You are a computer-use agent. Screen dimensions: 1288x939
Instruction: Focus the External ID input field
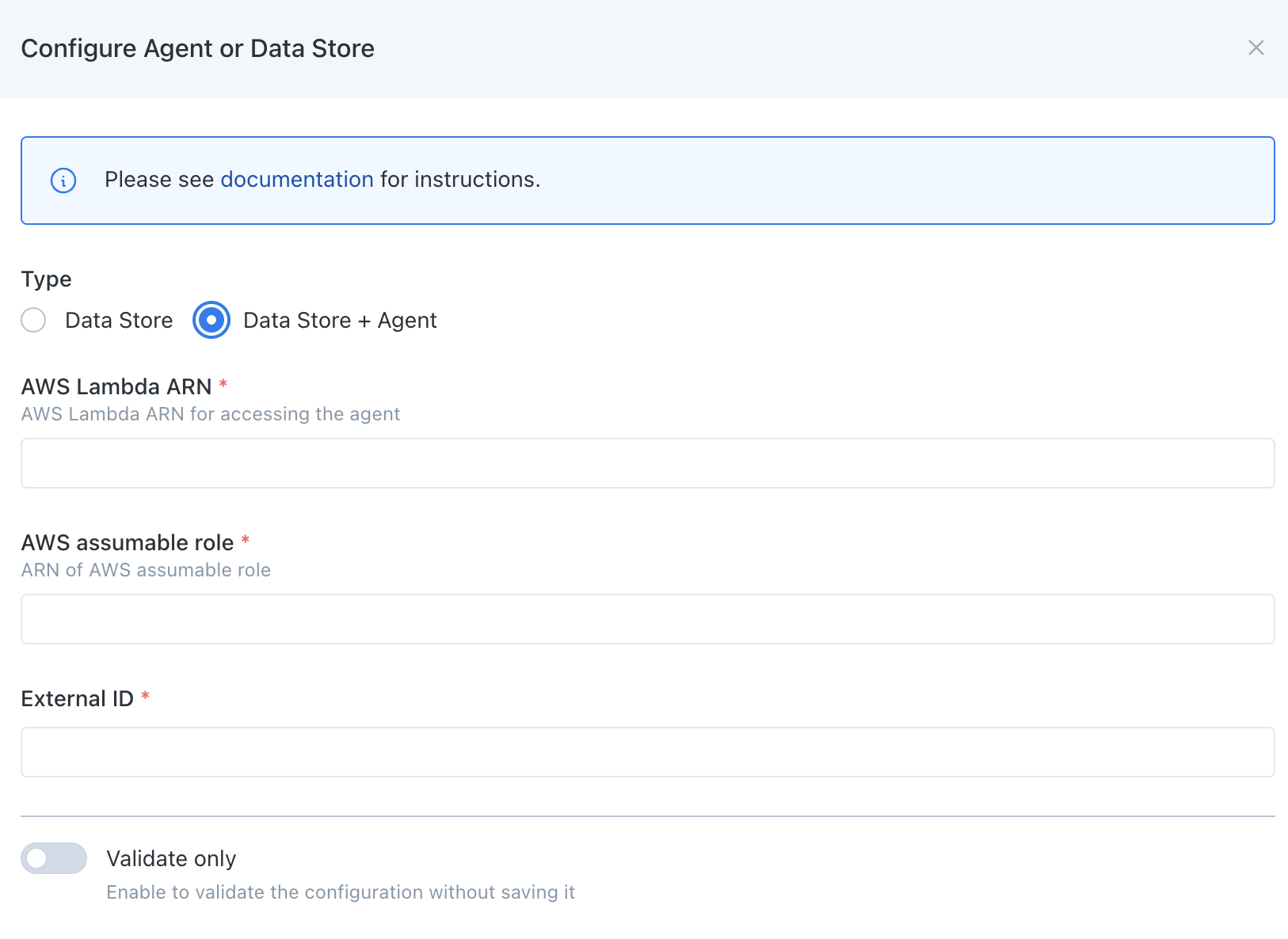point(647,752)
